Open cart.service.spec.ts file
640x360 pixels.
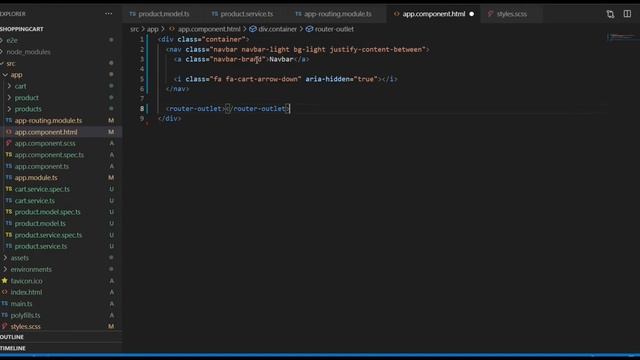42,189
